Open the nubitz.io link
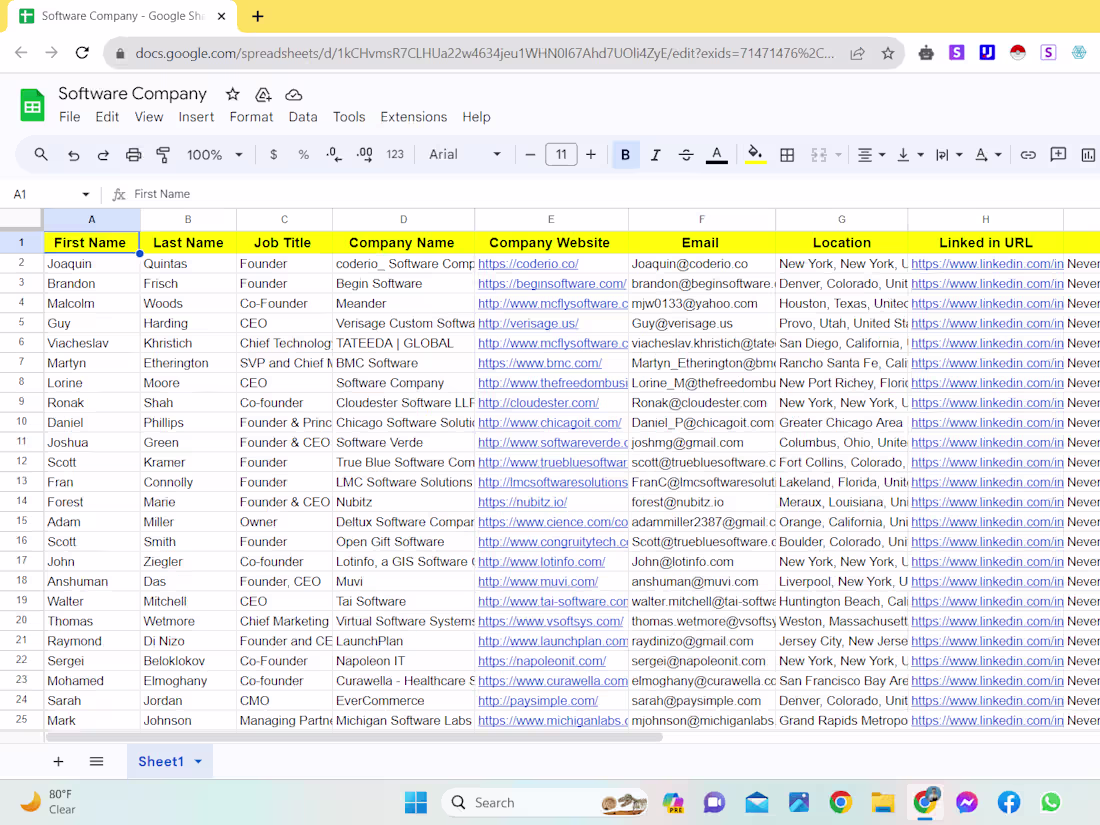 [523, 502]
